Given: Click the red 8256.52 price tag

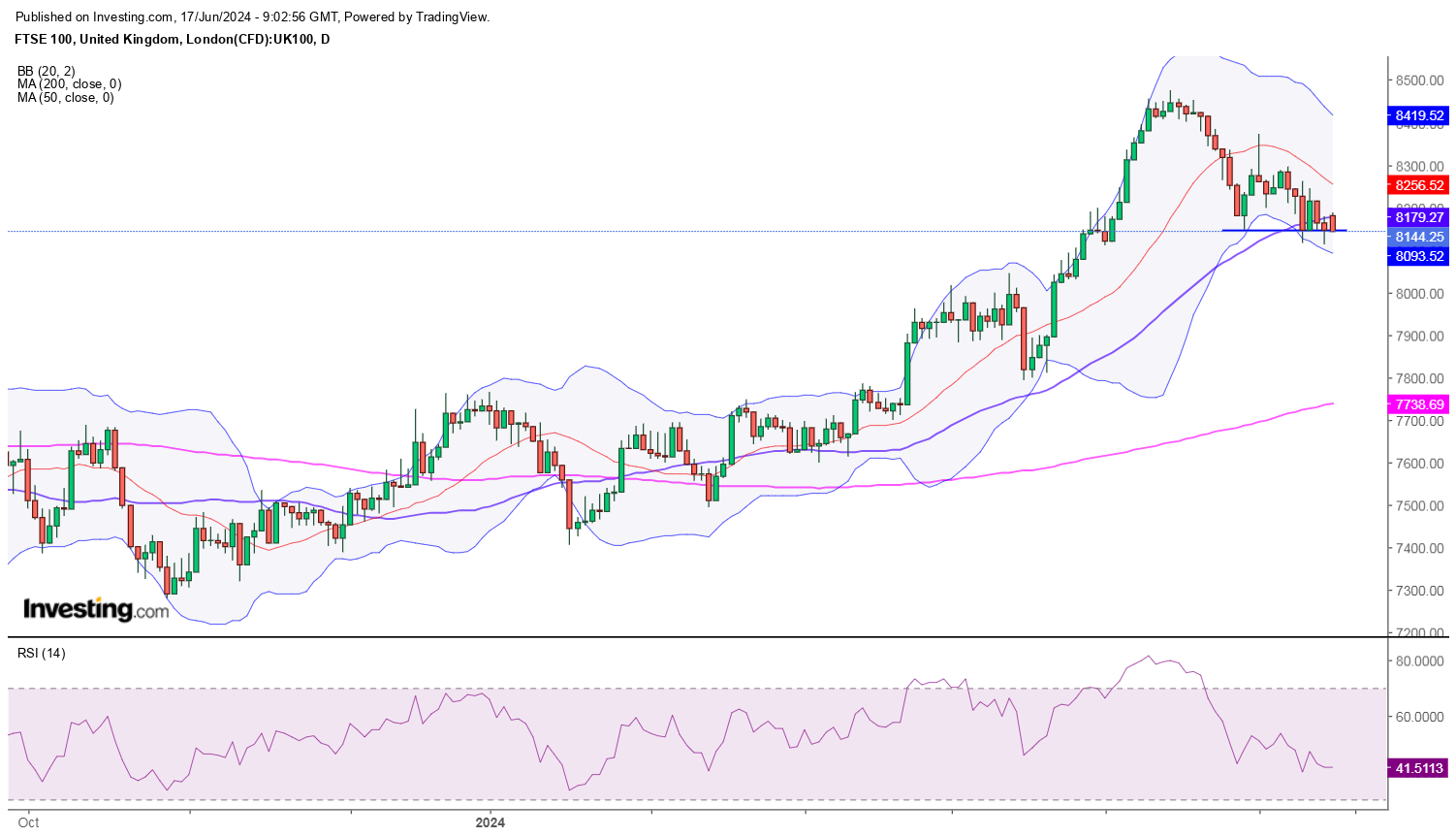Looking at the screenshot, I should pos(1419,185).
